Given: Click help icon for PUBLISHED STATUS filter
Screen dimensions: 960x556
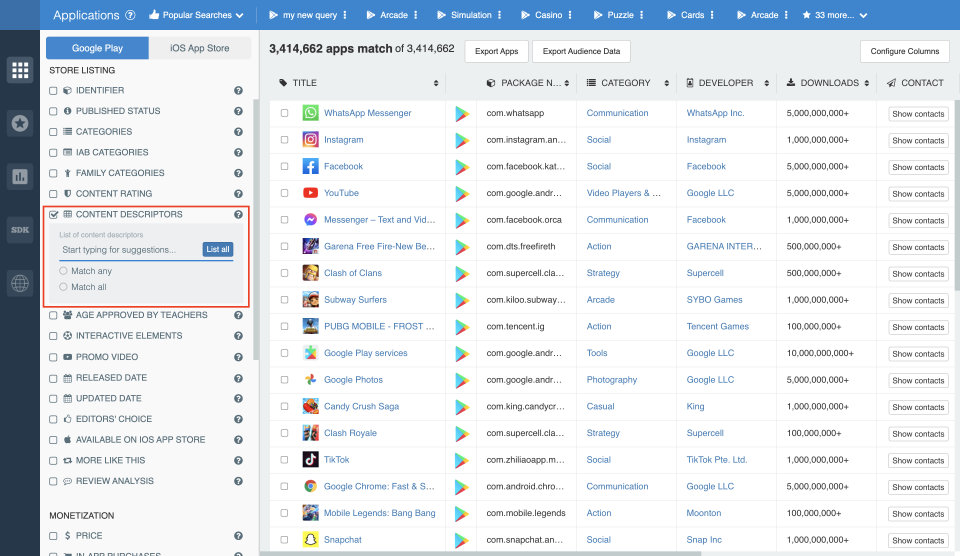Looking at the screenshot, I should pyautogui.click(x=238, y=111).
